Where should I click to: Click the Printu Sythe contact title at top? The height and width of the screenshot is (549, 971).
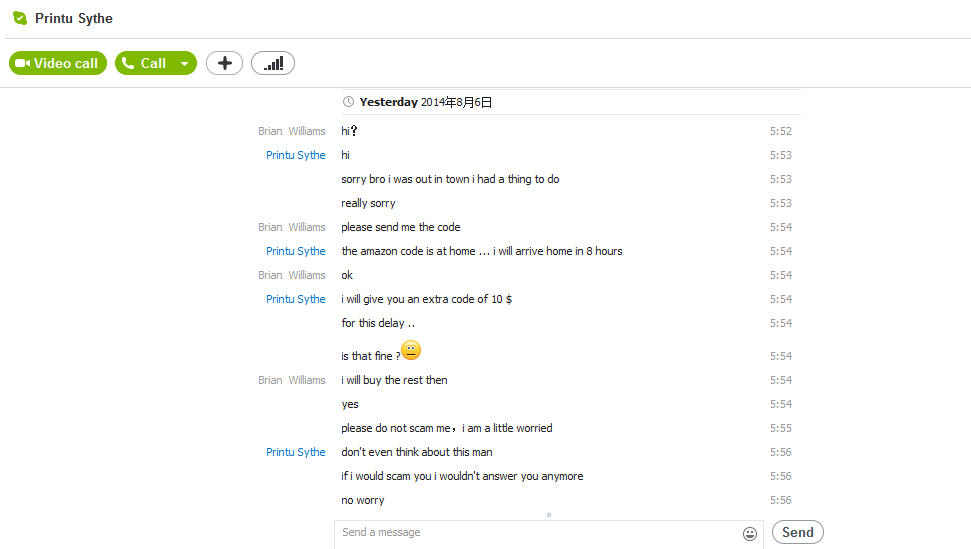click(74, 19)
